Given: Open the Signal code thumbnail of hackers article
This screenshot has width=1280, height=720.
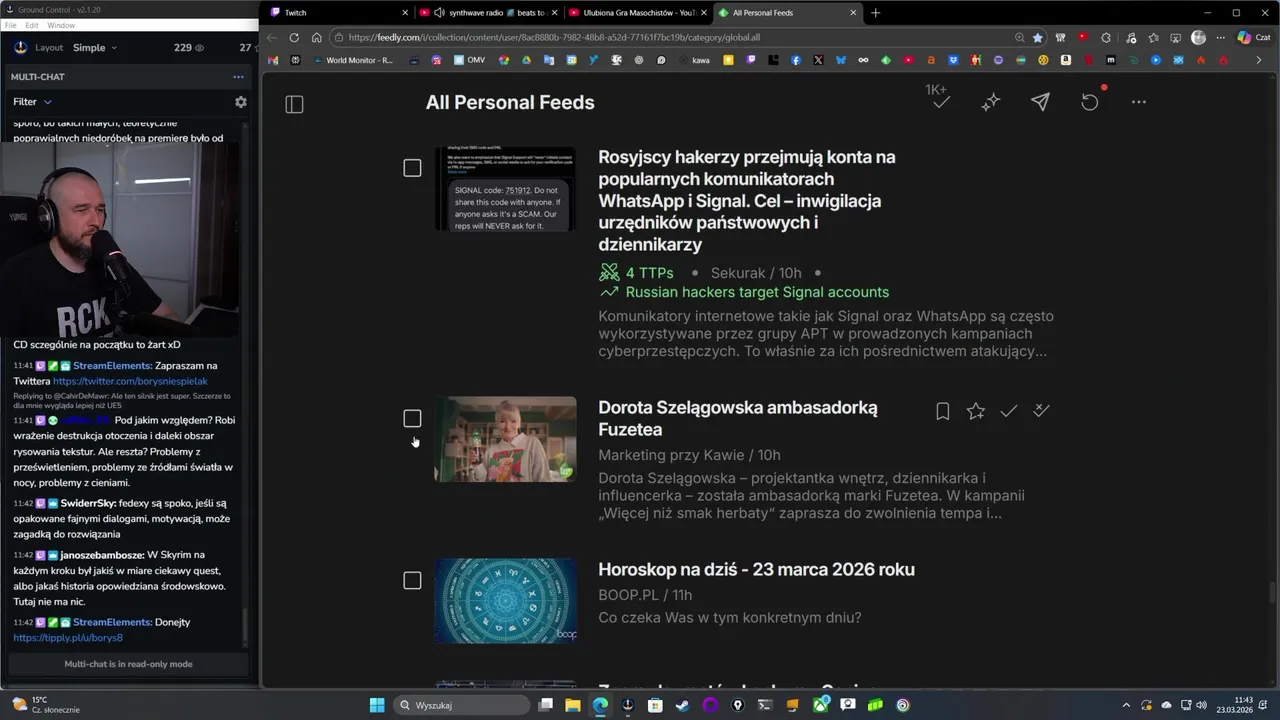Looking at the screenshot, I should pos(505,189).
